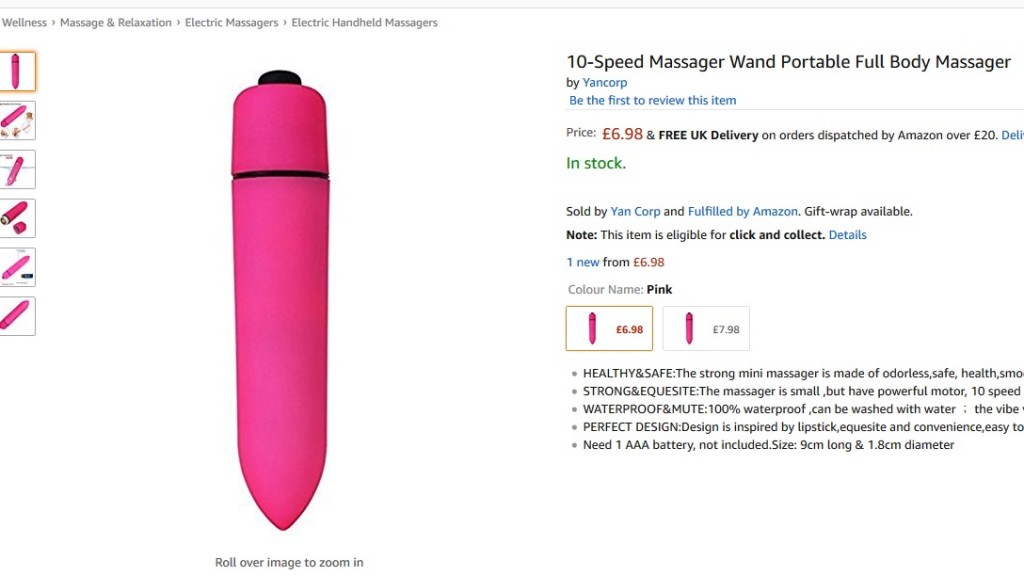
Task: Go to Massage & Relaxation breadcrumb
Action: click(x=115, y=23)
